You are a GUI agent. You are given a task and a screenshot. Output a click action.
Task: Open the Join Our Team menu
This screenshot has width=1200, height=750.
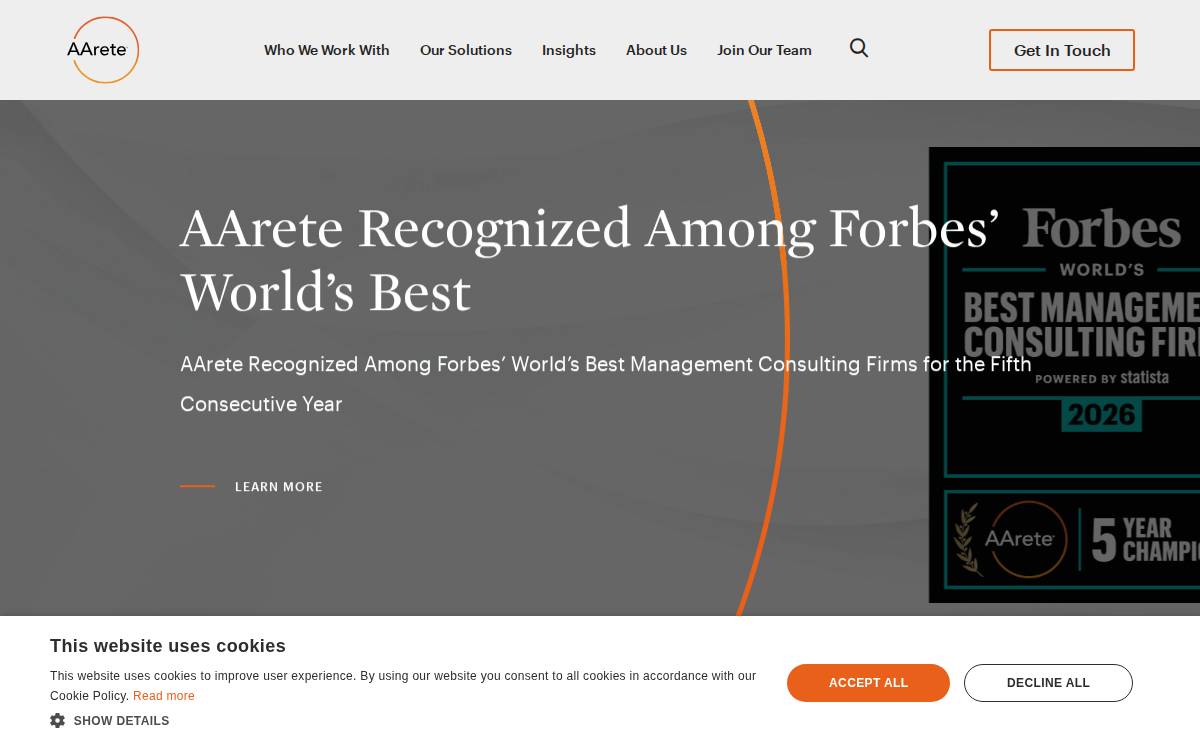tap(764, 50)
